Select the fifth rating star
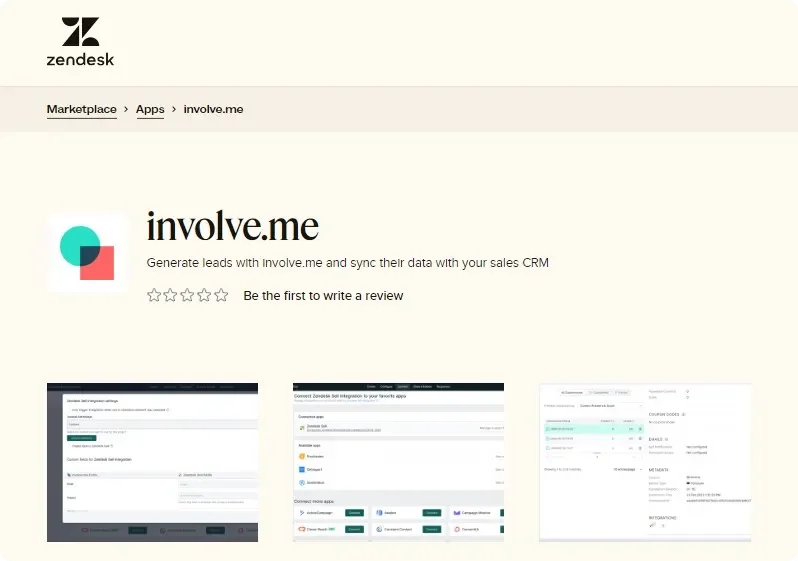Image resolution: width=798 pixels, height=561 pixels. [x=221, y=295]
